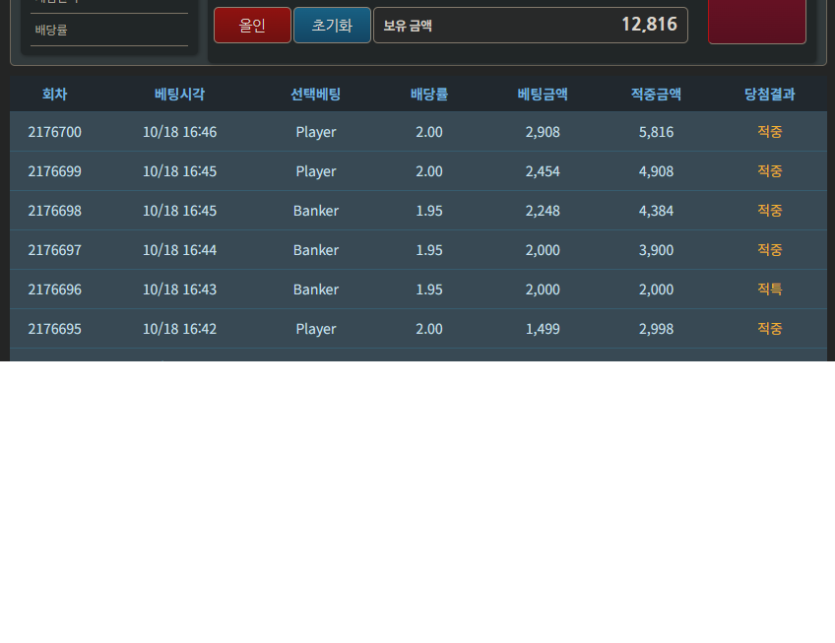Select round number 2176699
835x643 pixels.
tap(55, 171)
